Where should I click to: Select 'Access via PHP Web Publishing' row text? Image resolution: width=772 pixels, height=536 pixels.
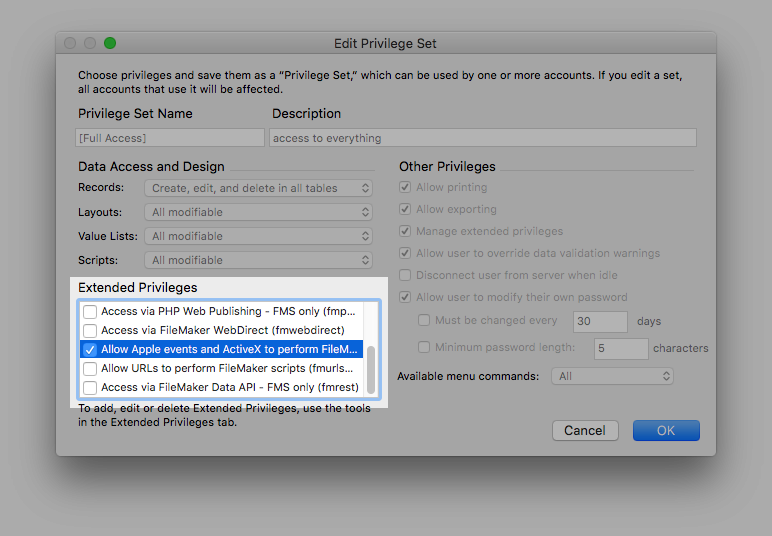click(228, 312)
